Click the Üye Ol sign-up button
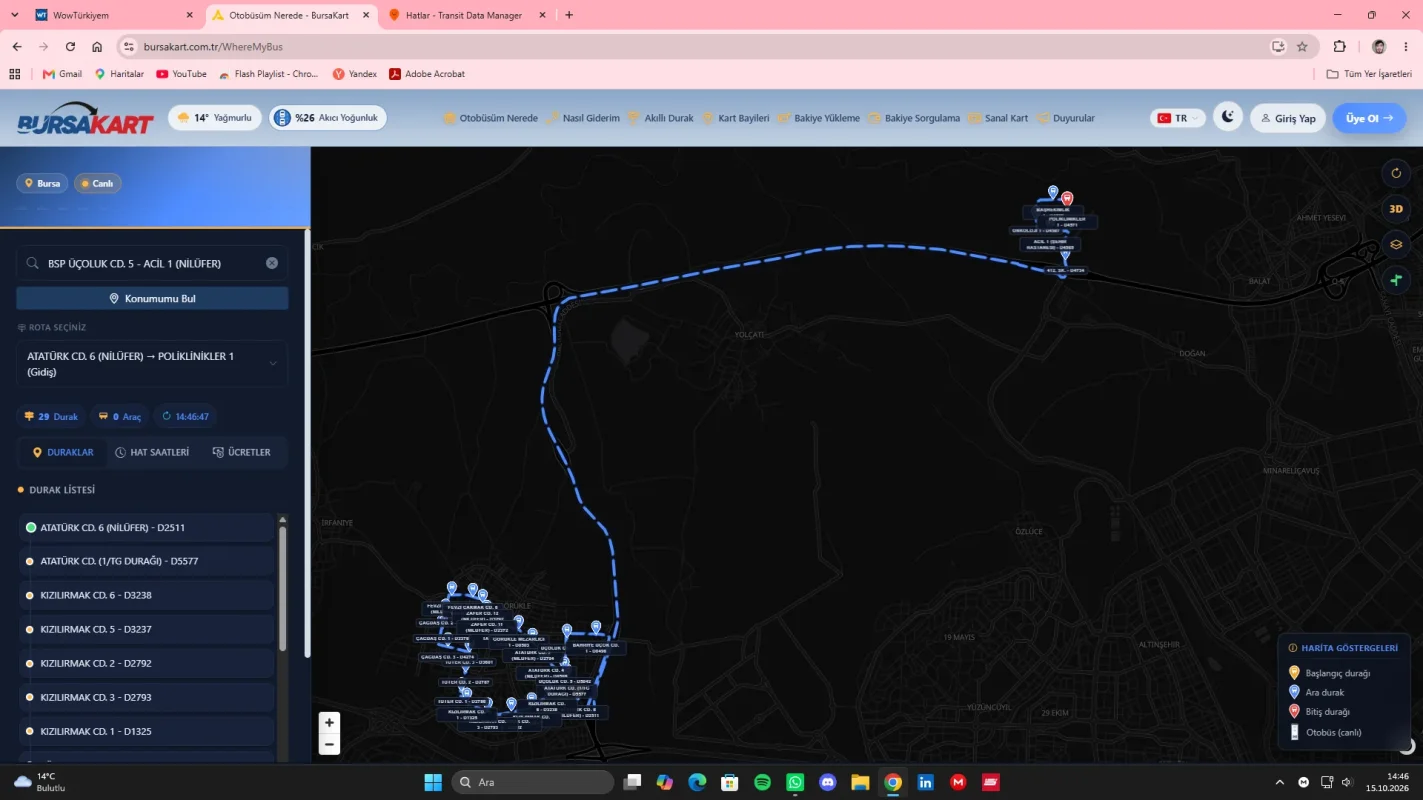The image size is (1423, 800). coord(1369,118)
